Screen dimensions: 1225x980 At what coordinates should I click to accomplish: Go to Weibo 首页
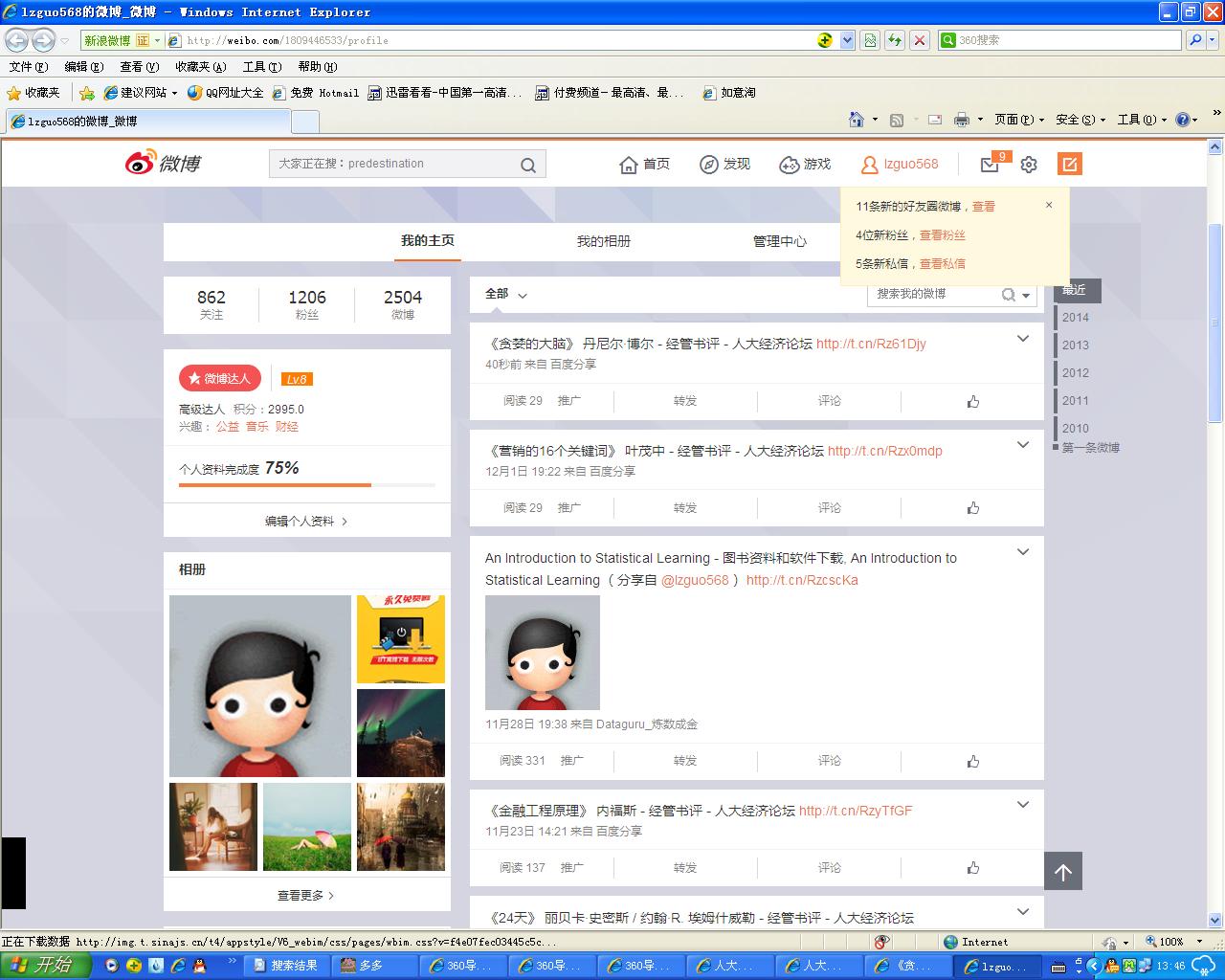pyautogui.click(x=645, y=165)
